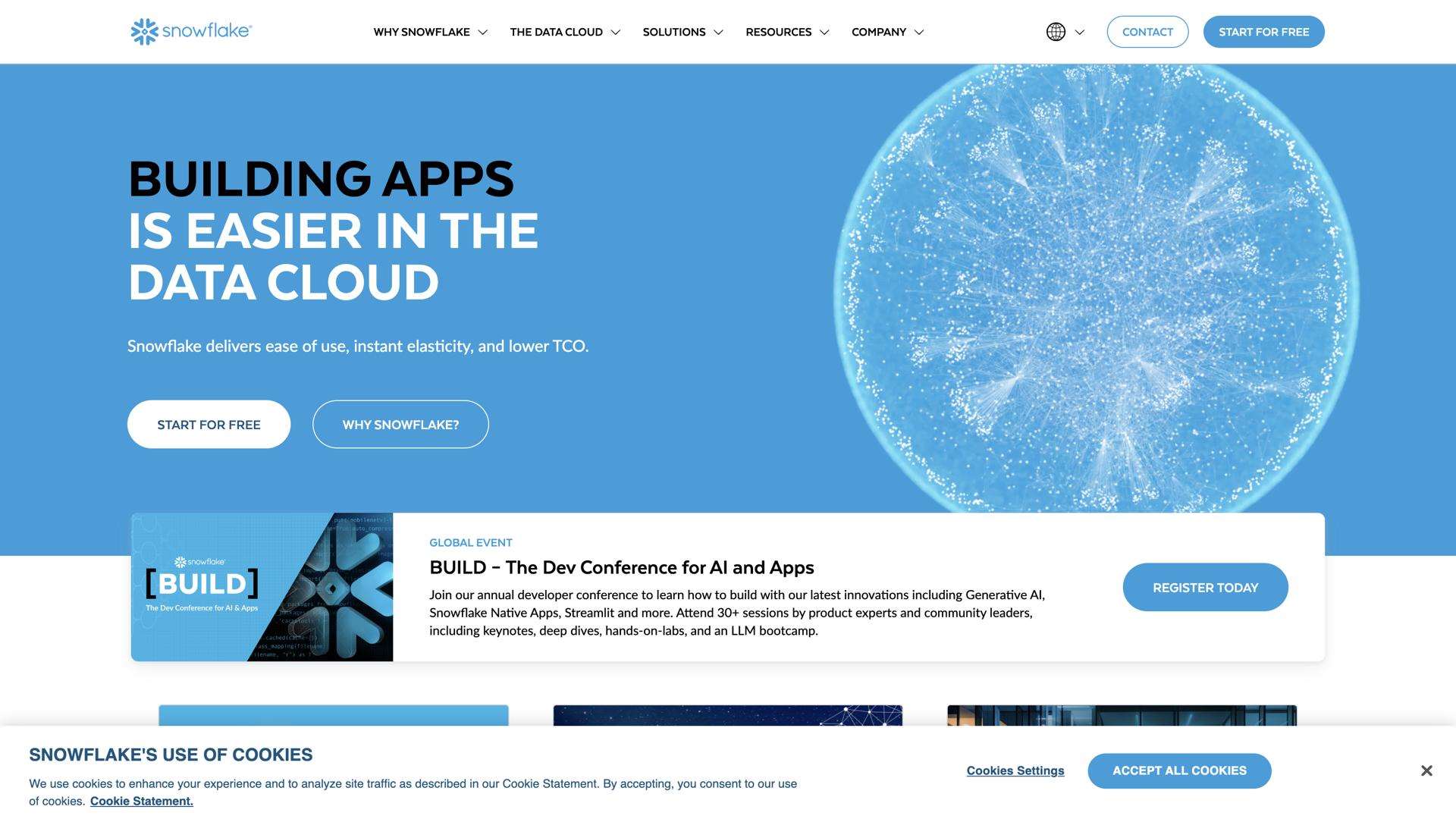Click the white hero Start For Free button
Viewport: 1456px width, 819px height.
click(x=209, y=425)
